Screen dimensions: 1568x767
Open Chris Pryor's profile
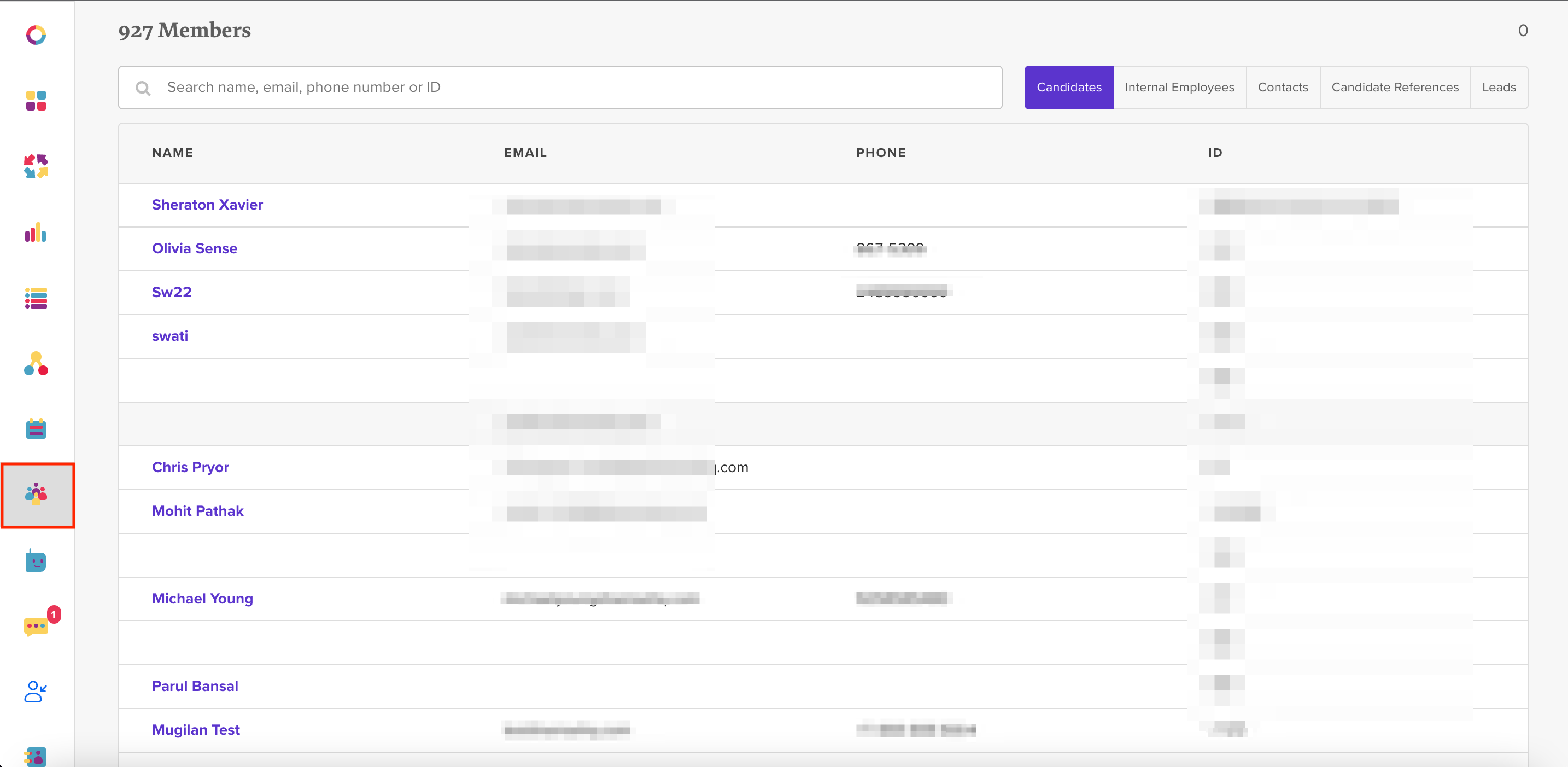190,467
